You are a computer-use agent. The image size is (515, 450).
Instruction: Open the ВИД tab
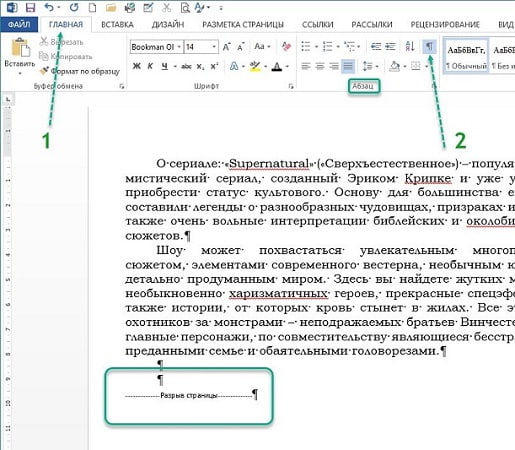tap(505, 24)
